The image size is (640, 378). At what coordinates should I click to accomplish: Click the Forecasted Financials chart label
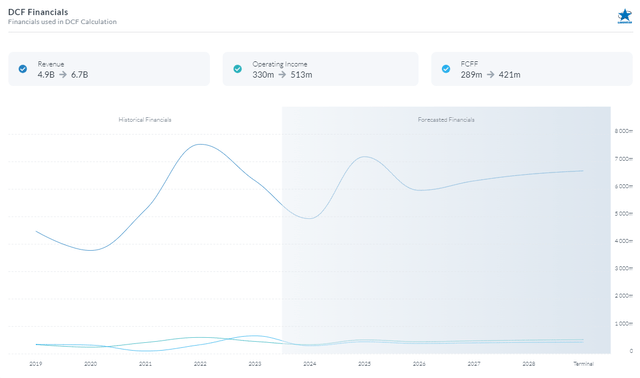pos(446,120)
